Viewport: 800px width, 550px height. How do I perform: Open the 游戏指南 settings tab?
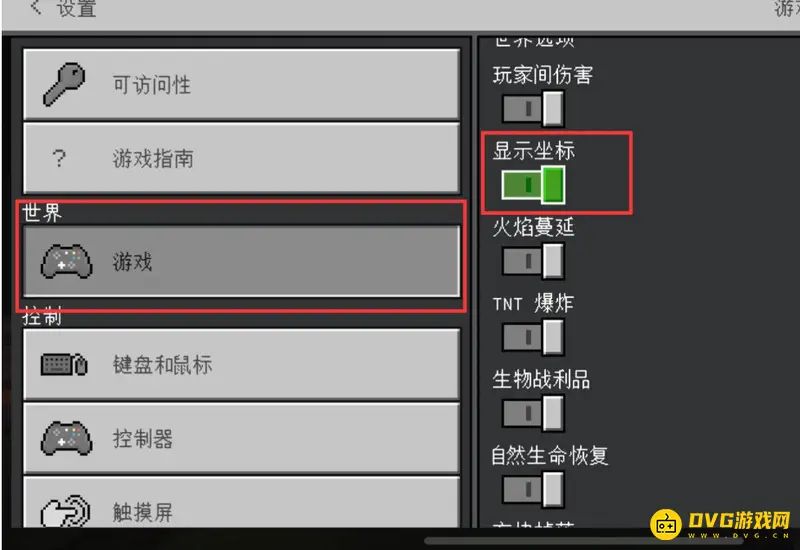[241, 158]
